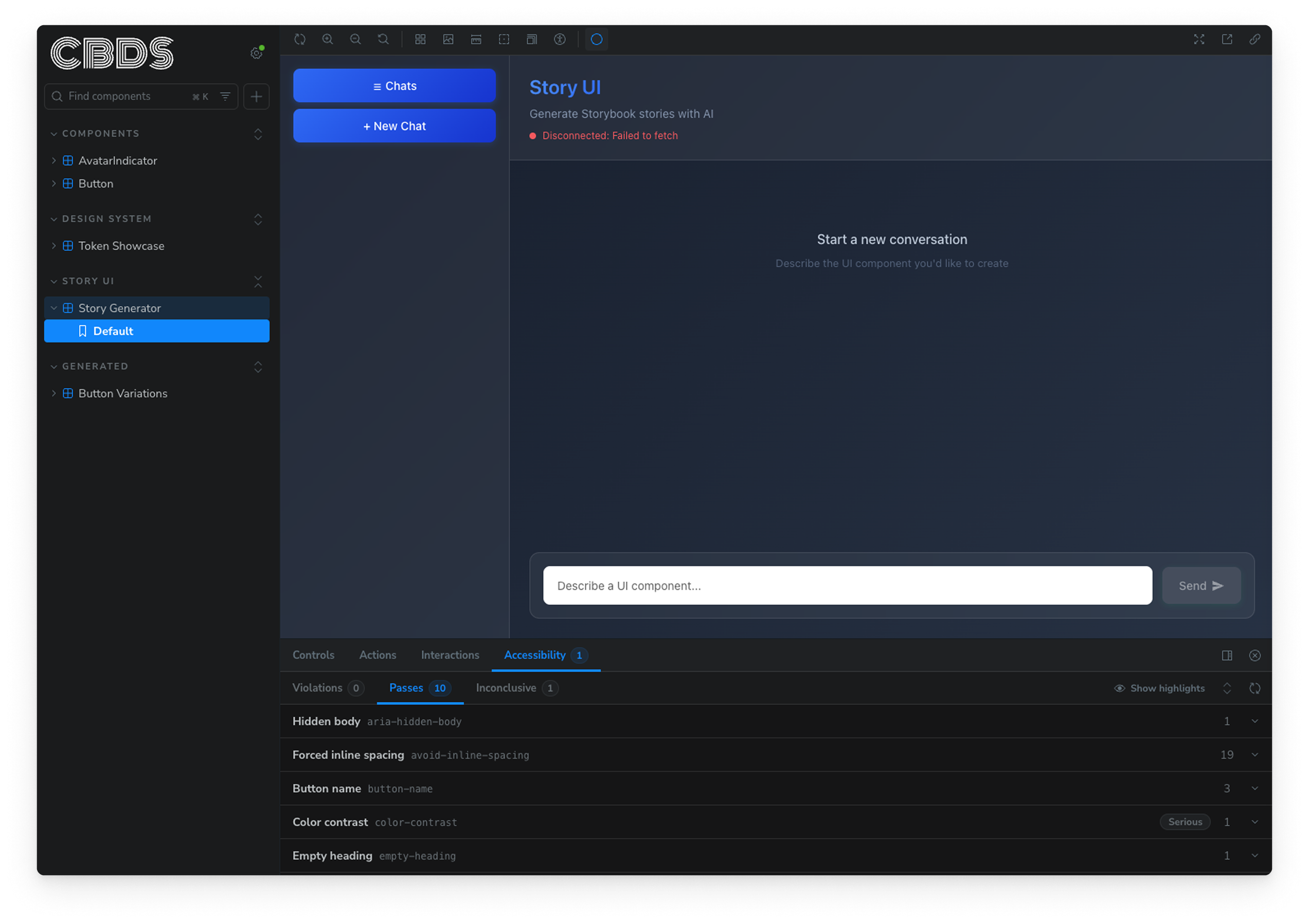
Task: Open the measure tool icon
Action: pos(476,39)
